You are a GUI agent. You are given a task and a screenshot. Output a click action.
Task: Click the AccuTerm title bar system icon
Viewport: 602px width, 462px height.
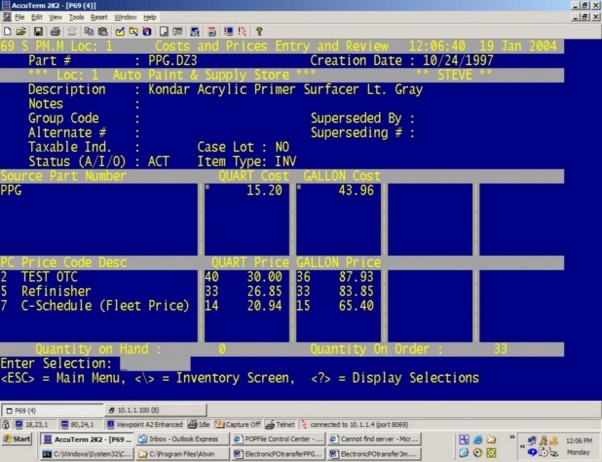click(x=6, y=5)
